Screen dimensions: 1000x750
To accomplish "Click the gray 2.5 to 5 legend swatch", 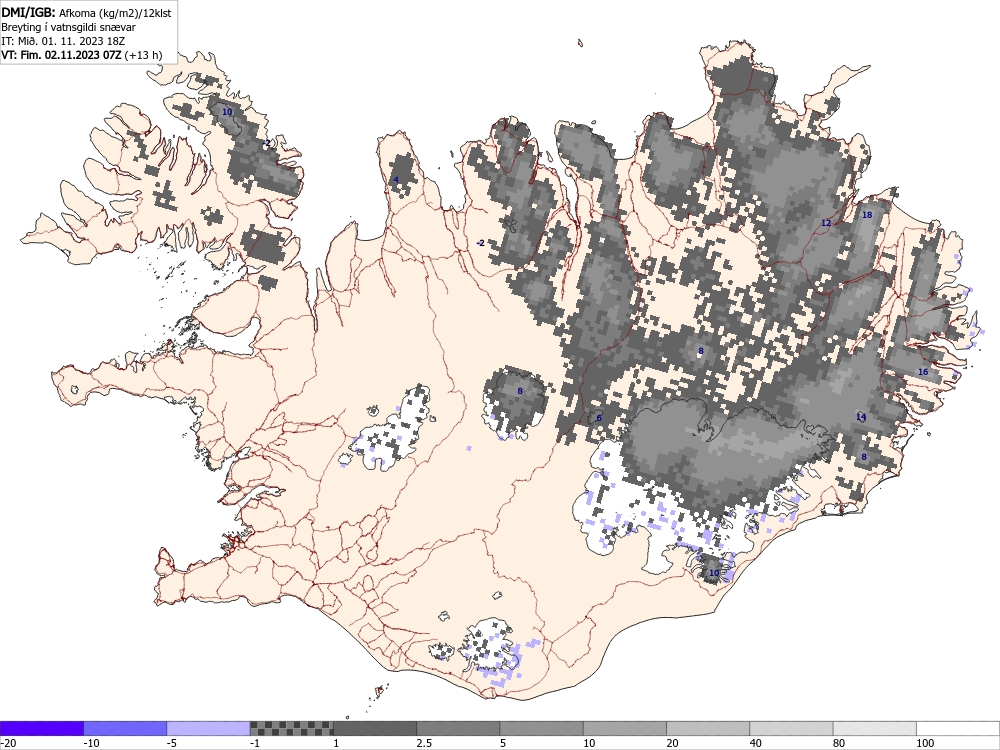I will (x=458, y=728).
